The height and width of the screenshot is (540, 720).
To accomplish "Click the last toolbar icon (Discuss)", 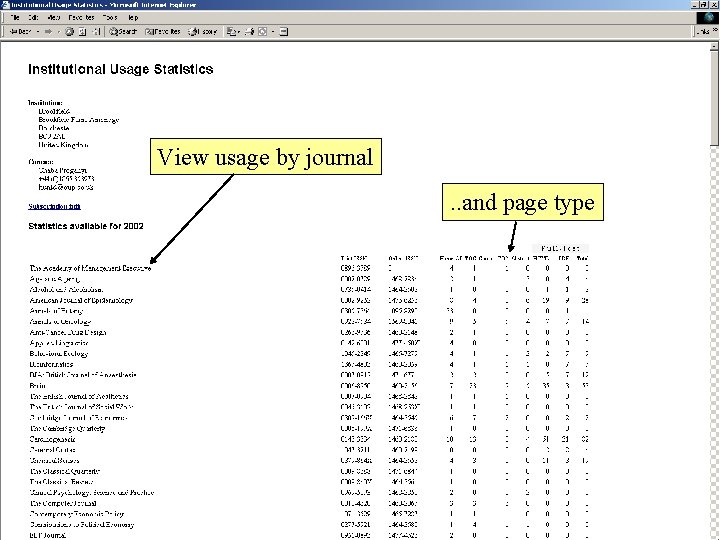I will coord(284,32).
